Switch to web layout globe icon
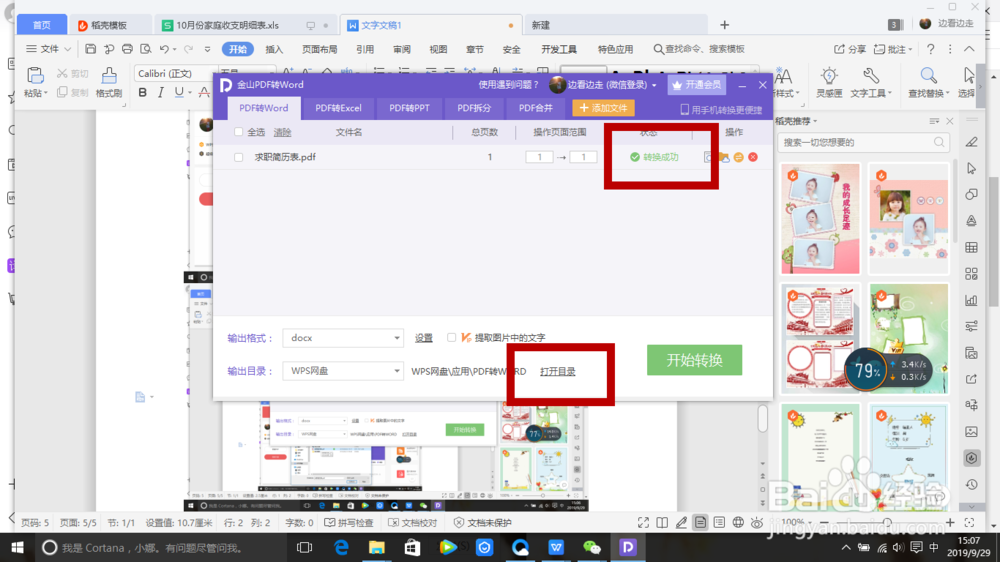Screen dimensions: 1000x562 pos(738,522)
